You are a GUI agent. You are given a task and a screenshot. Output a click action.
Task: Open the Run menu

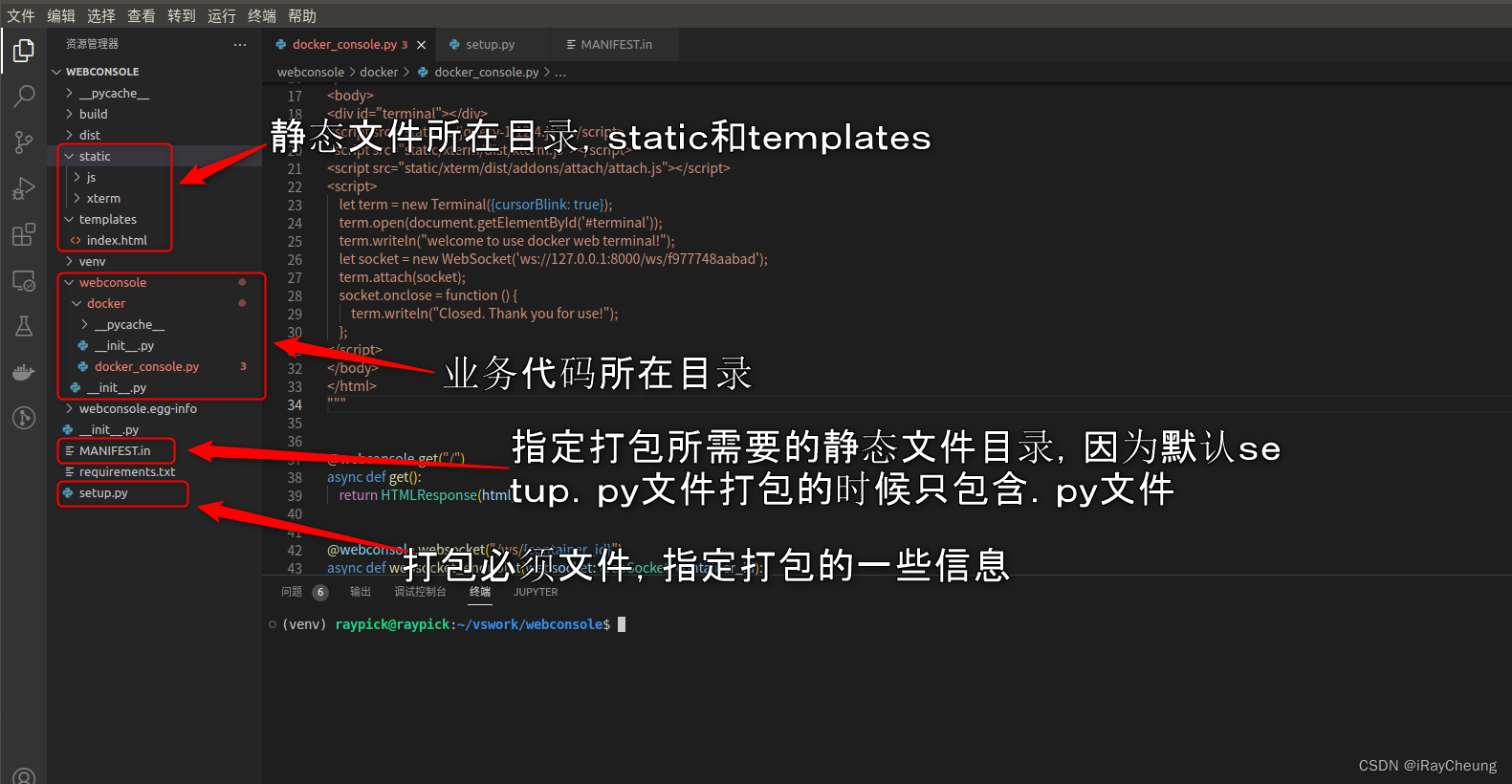click(x=222, y=16)
